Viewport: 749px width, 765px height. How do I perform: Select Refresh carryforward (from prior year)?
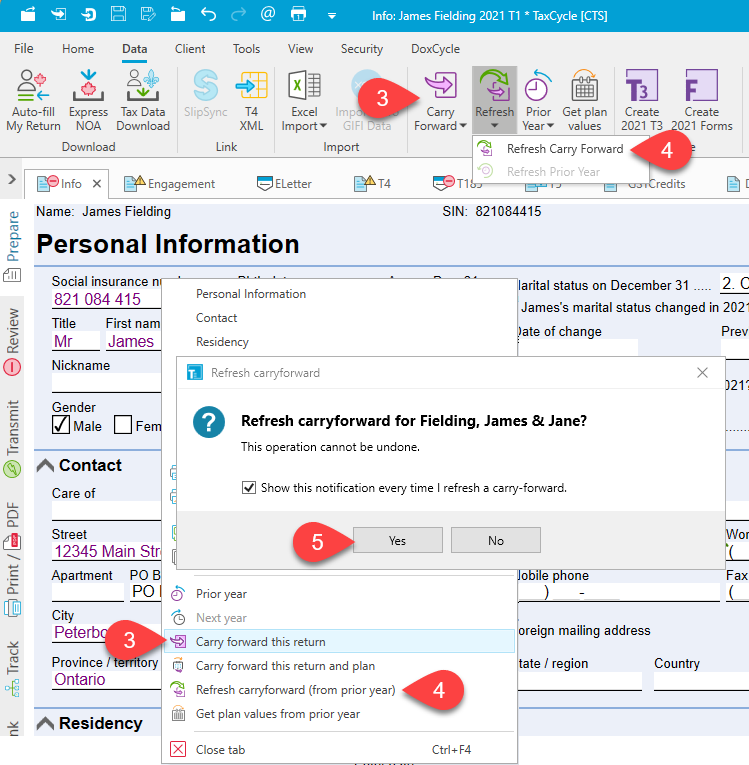click(340, 689)
